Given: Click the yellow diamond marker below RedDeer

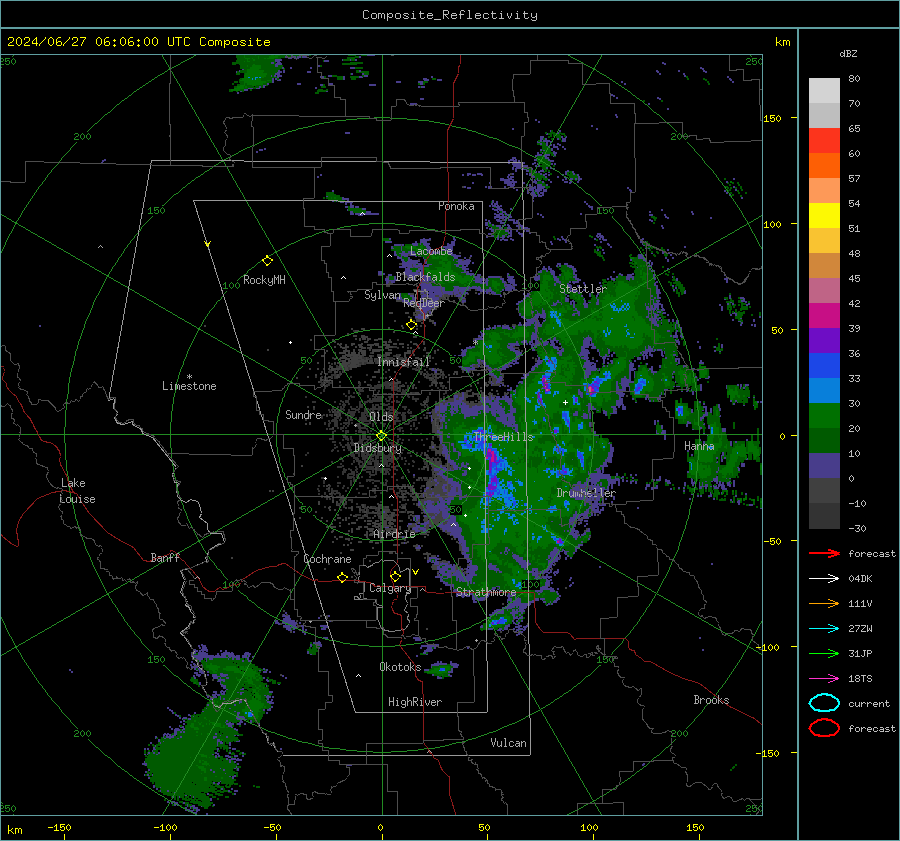Looking at the screenshot, I should point(411,325).
